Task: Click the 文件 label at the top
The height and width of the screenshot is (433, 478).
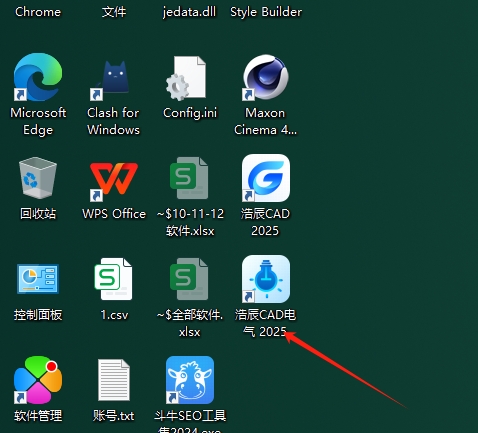Action: (114, 12)
